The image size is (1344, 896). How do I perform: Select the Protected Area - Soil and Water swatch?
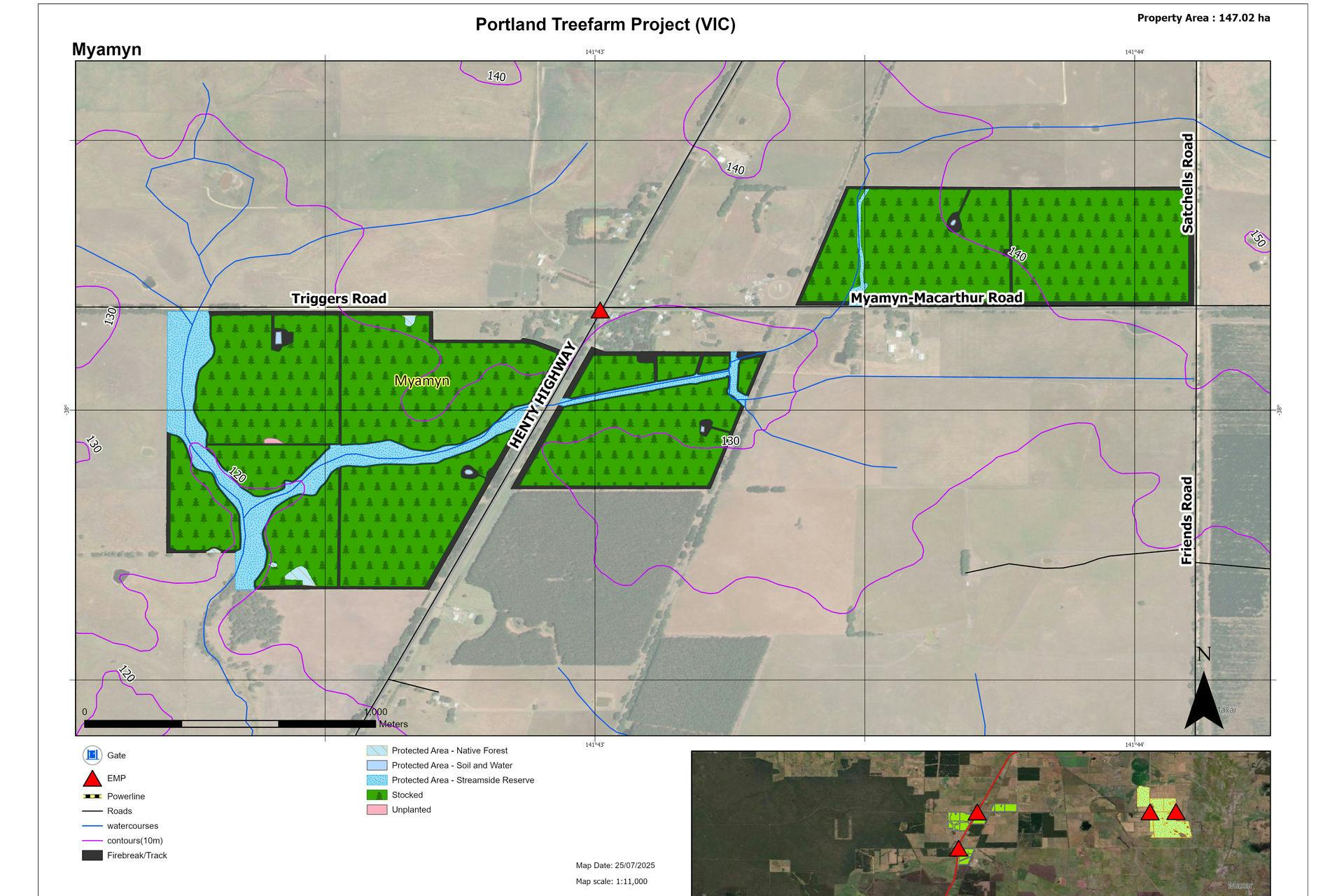point(377,766)
